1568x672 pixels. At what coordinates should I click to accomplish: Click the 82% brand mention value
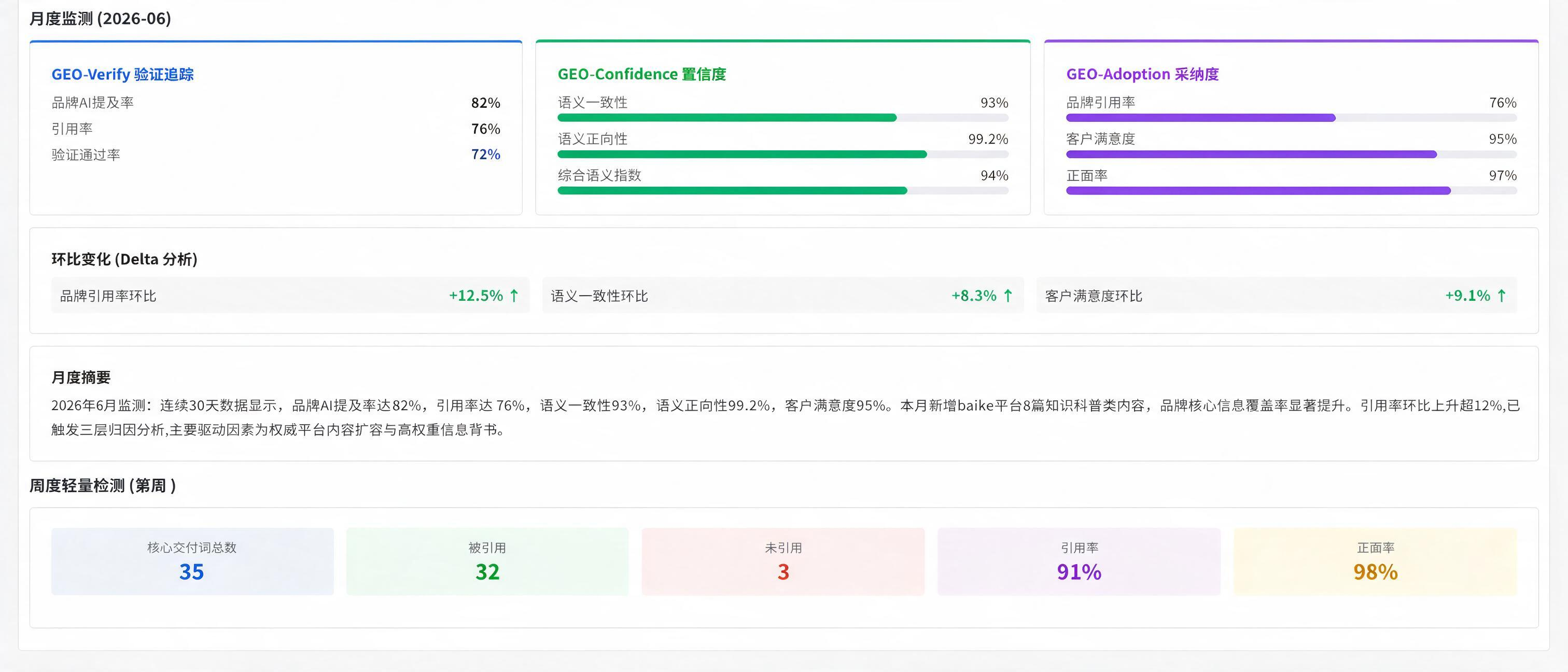tap(485, 103)
